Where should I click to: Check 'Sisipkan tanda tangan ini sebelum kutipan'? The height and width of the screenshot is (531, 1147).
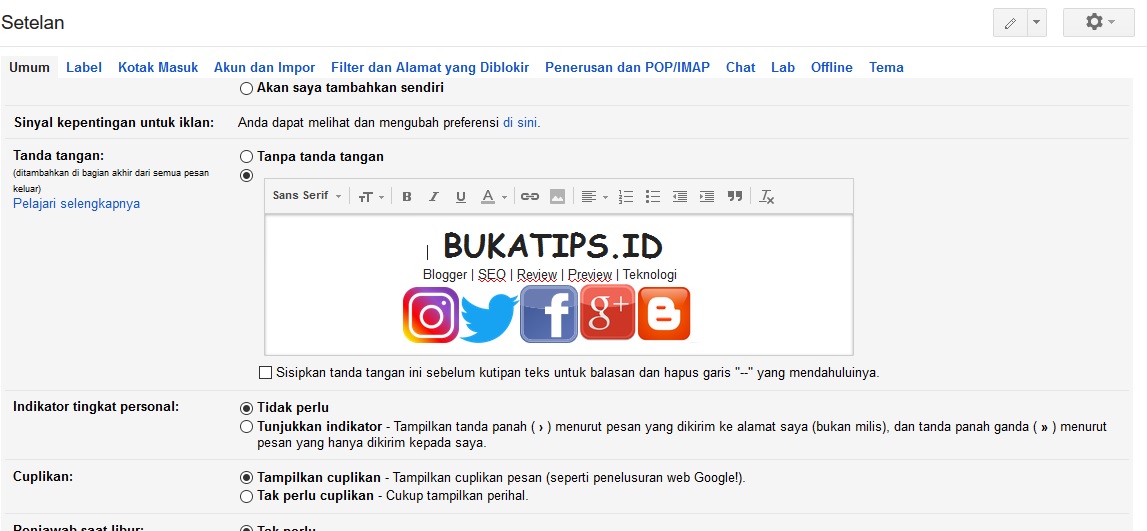(266, 372)
